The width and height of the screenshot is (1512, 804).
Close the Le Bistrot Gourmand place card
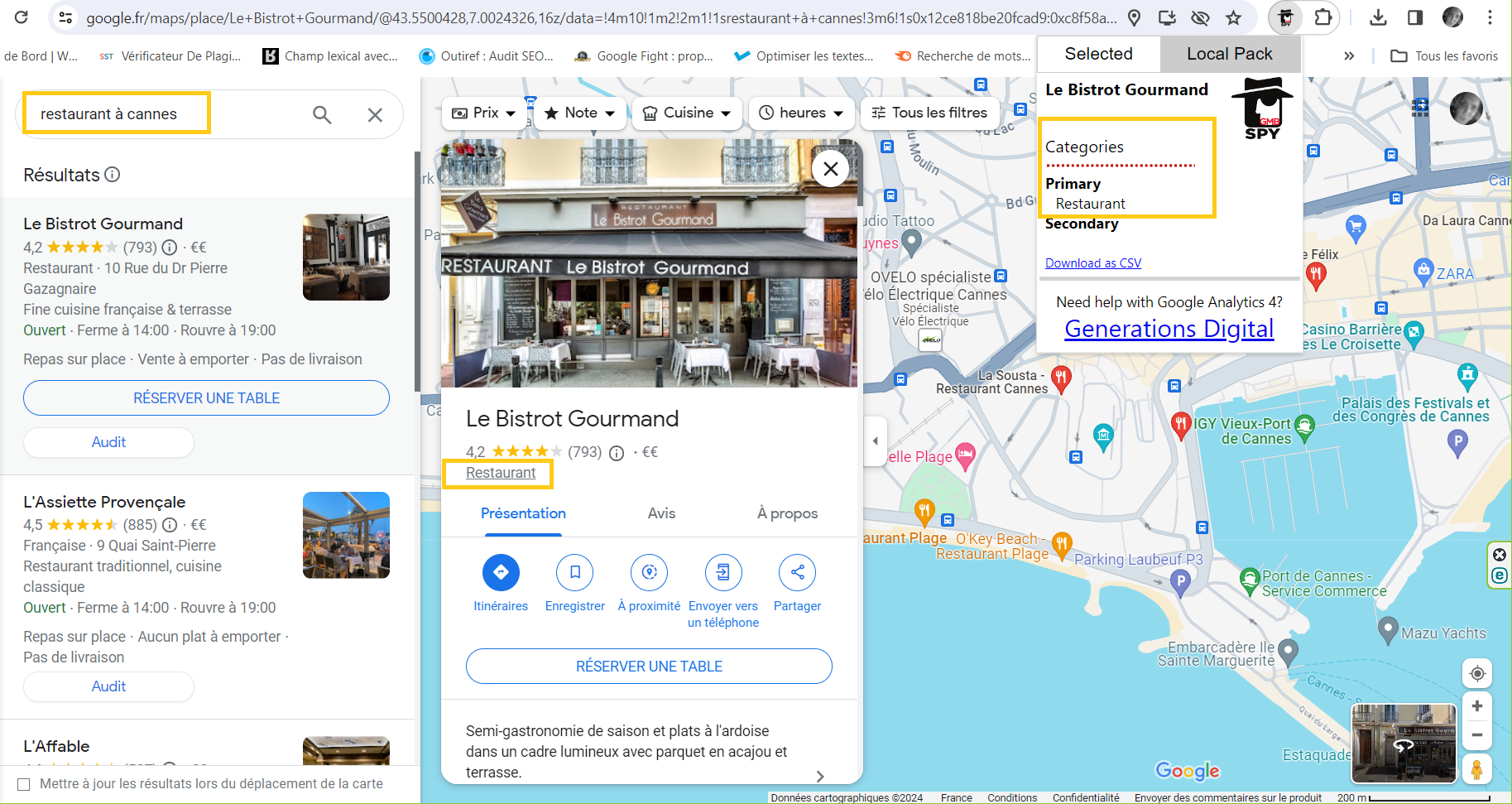831,169
